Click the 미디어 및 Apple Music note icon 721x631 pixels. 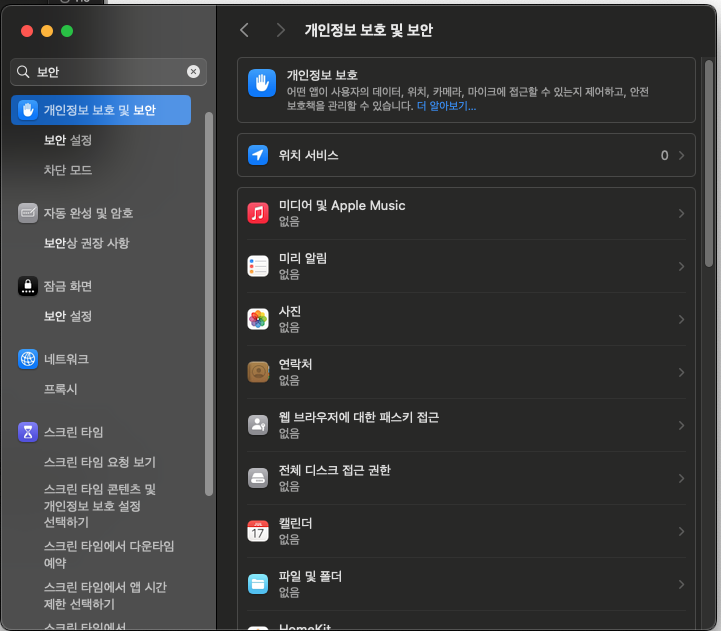point(258,213)
